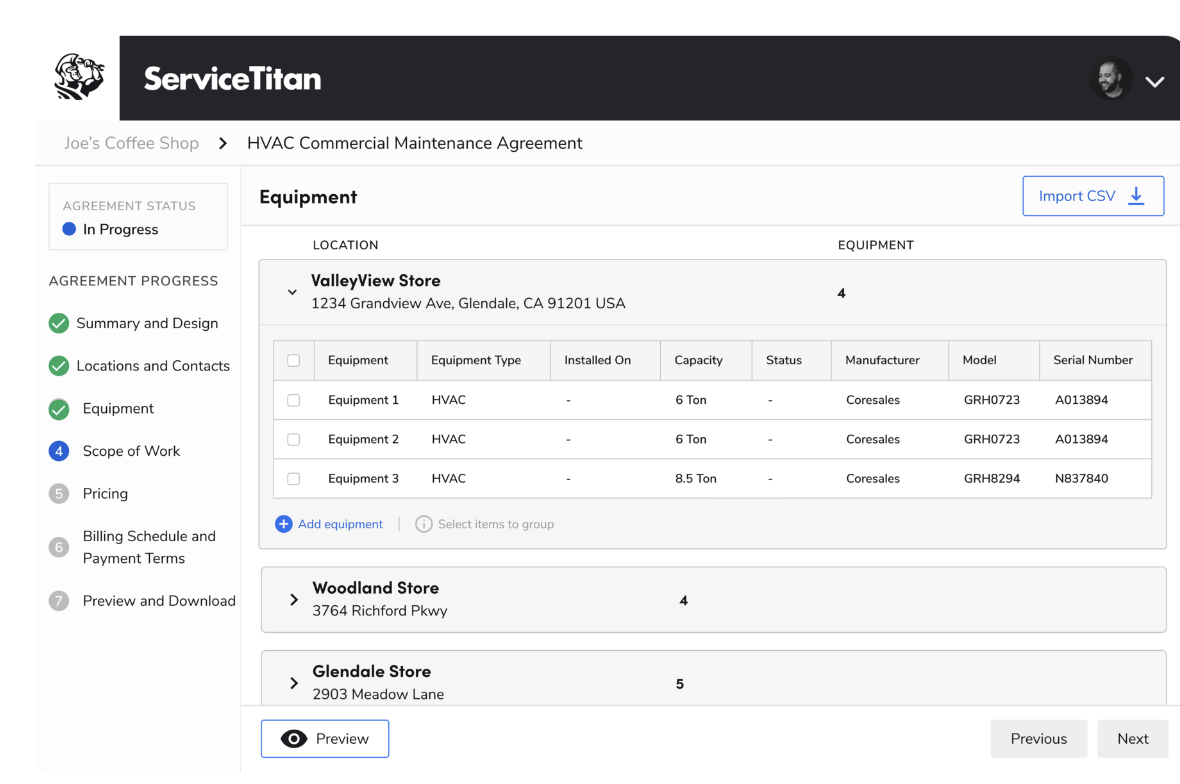This screenshot has height=784, width=1180.
Task: Click the info icon beside Select items to group
Action: 424,524
